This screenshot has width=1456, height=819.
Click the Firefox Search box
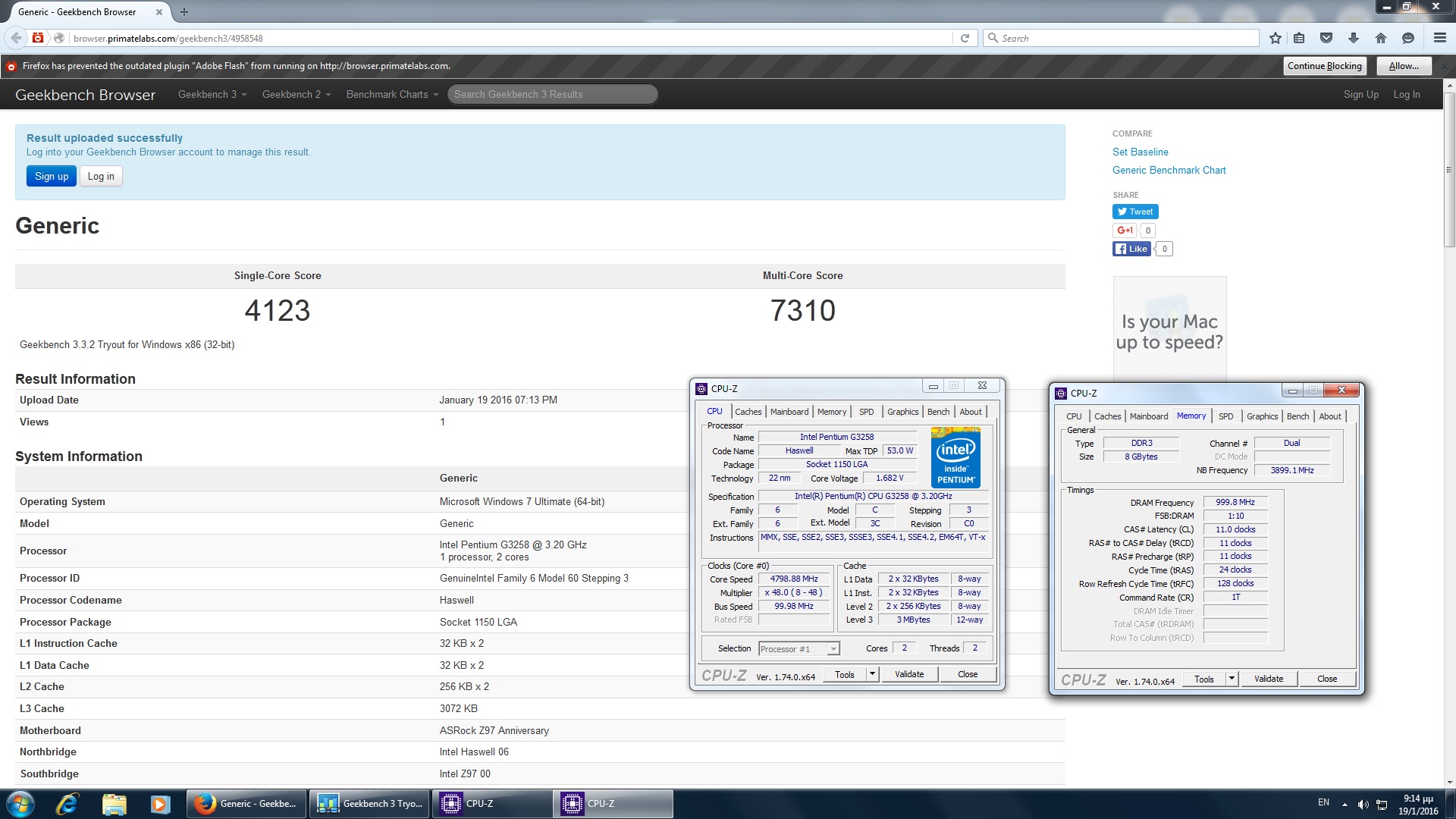pos(1121,38)
